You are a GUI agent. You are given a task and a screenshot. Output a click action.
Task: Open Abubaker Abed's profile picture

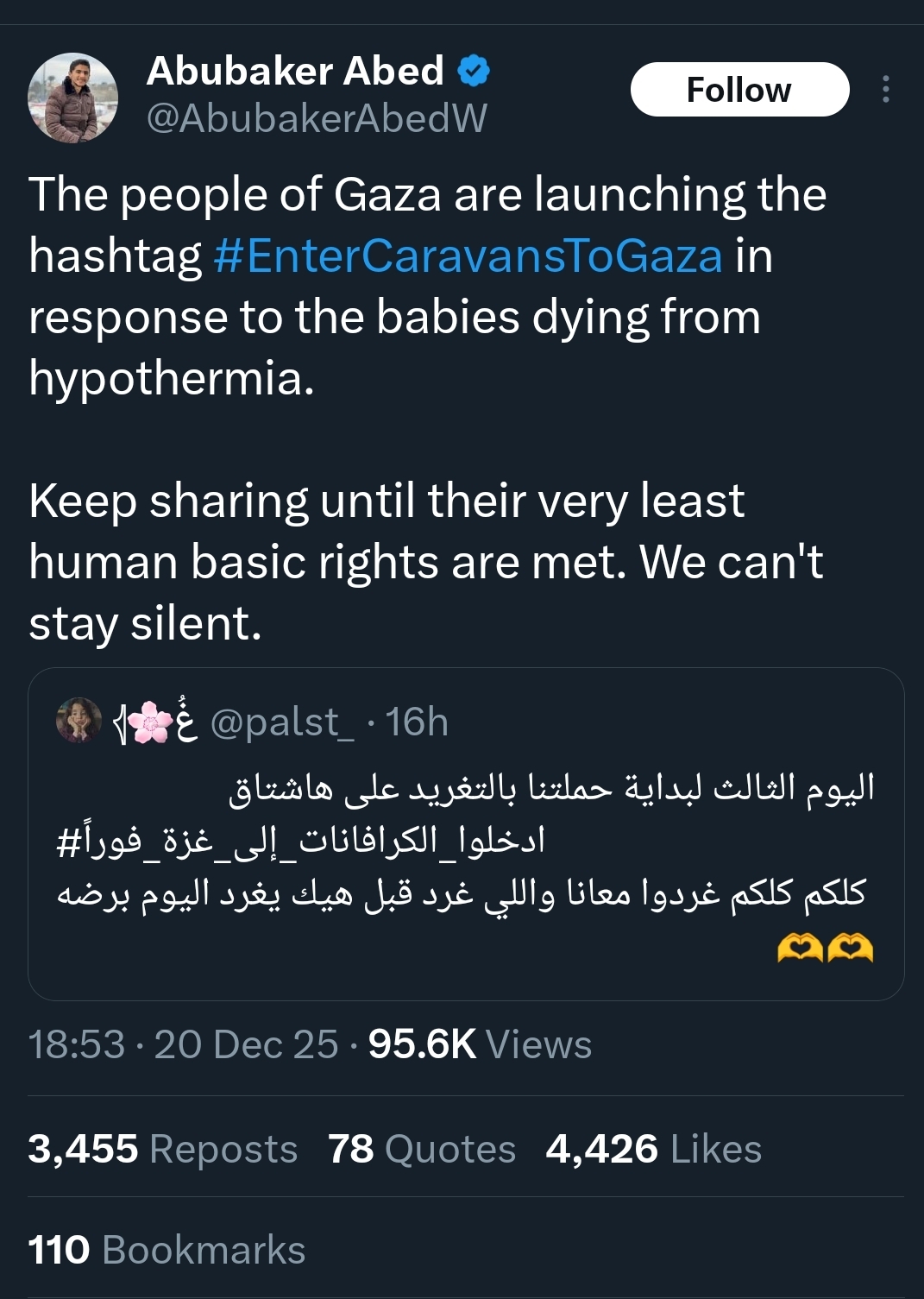click(x=72, y=98)
